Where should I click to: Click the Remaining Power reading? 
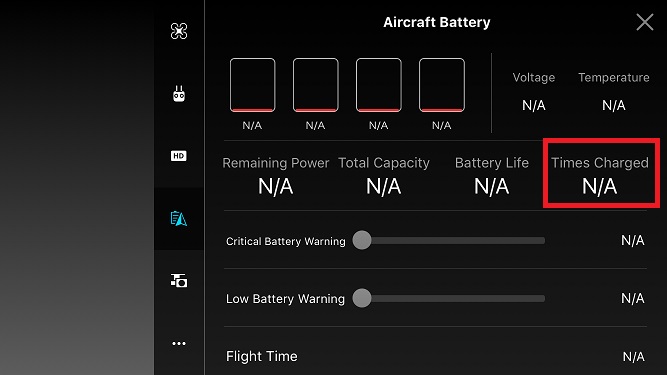click(275, 186)
